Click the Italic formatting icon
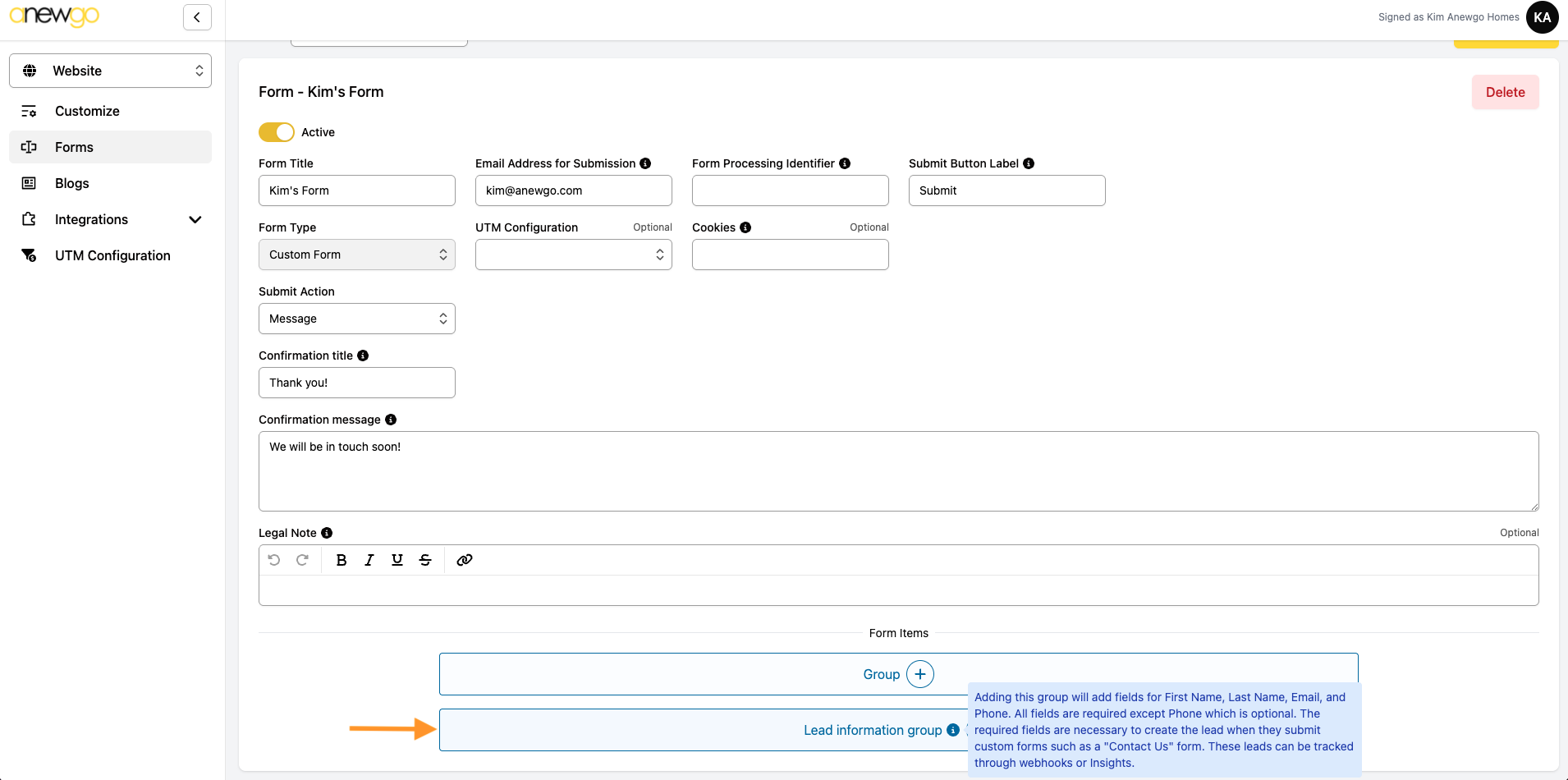 (x=369, y=560)
